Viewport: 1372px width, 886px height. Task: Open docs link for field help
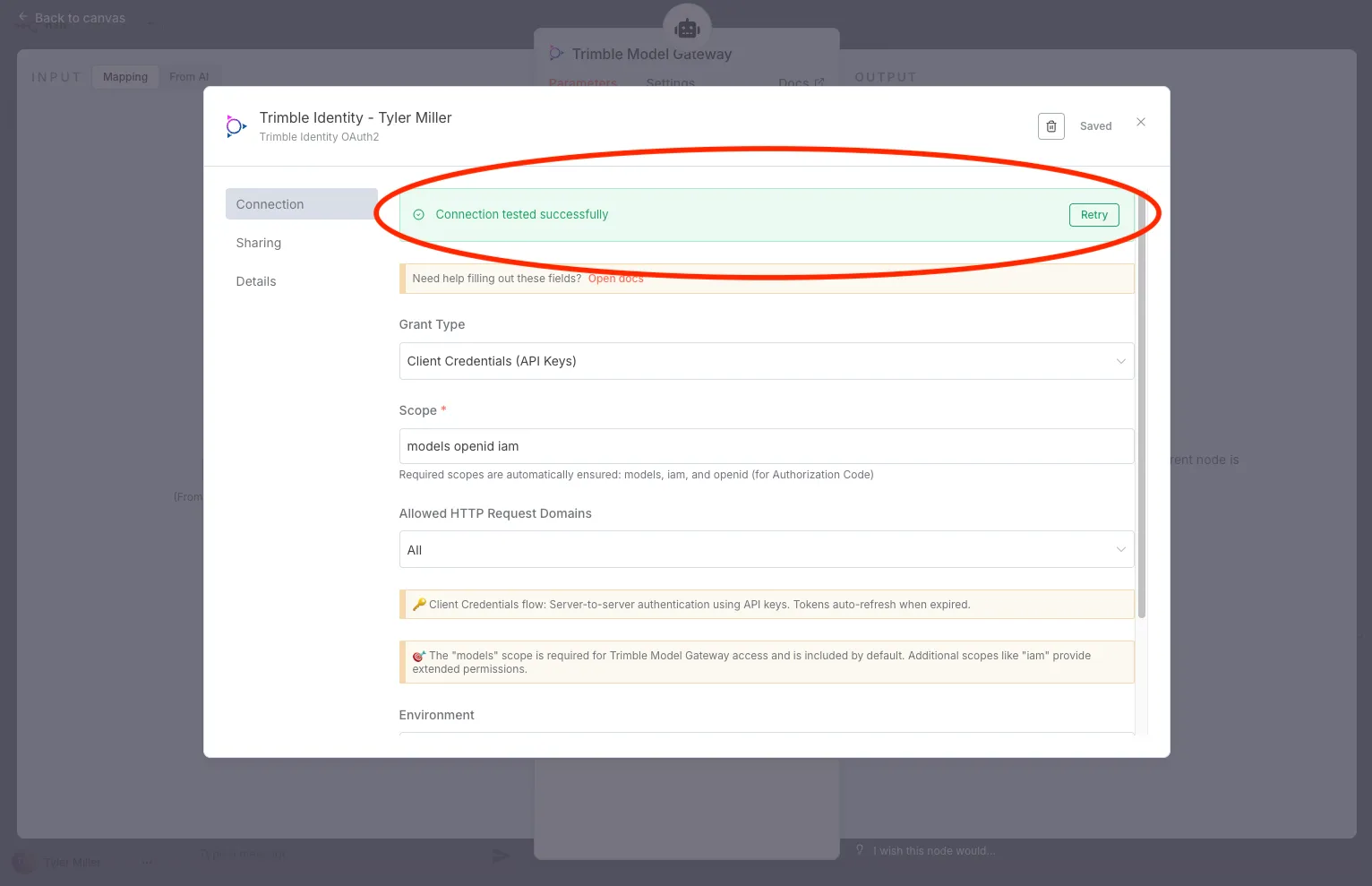[x=615, y=279]
